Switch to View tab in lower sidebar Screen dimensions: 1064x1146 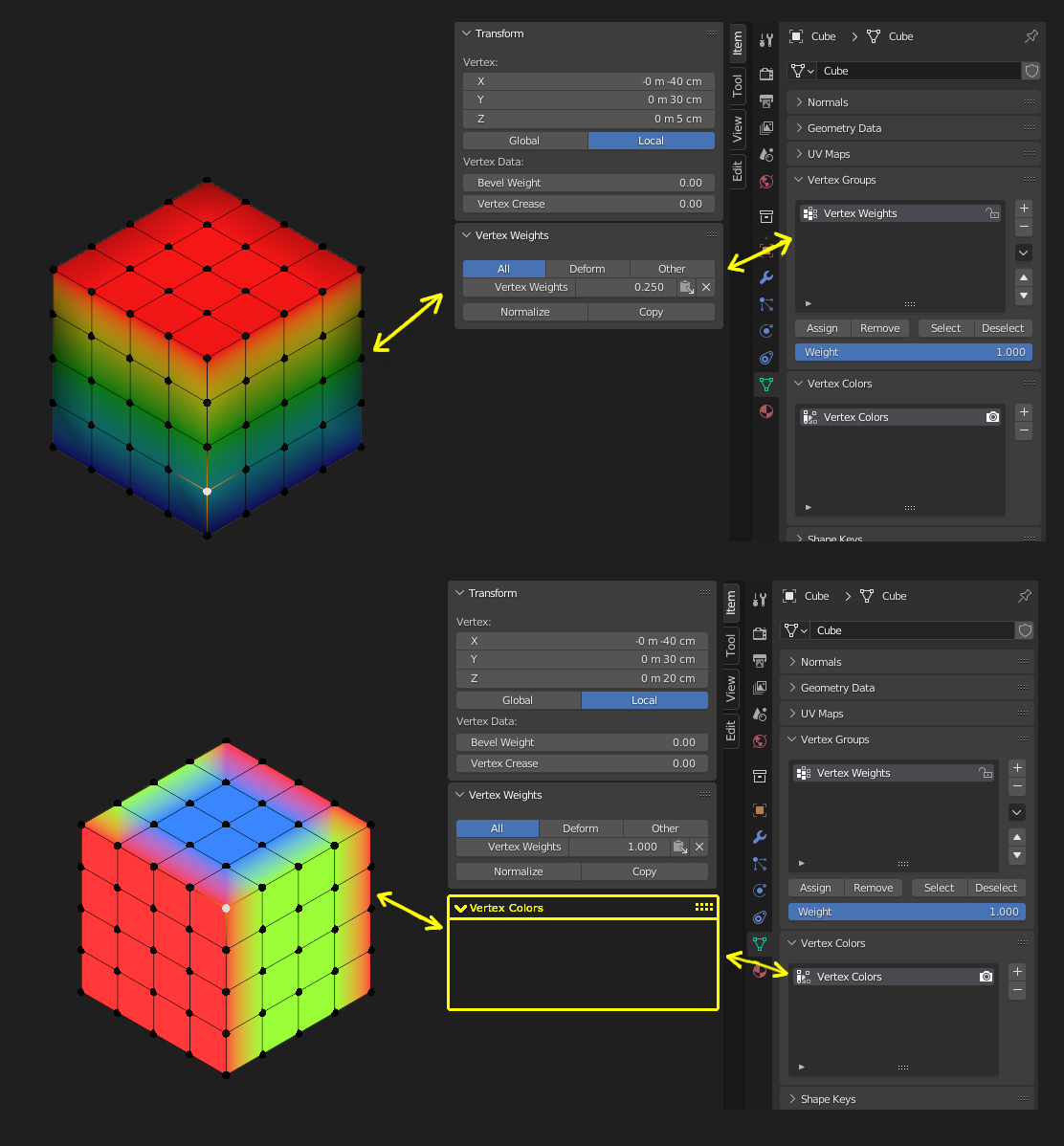[x=730, y=689]
